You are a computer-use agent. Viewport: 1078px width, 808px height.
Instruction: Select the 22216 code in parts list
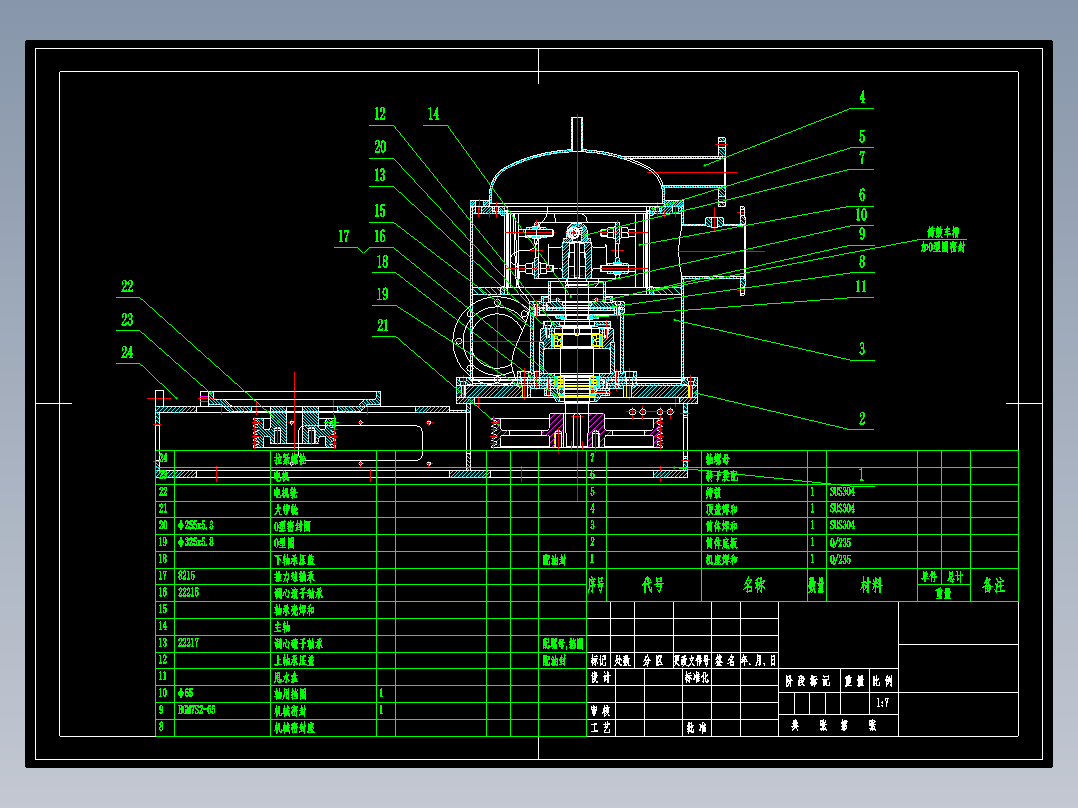pos(188,592)
